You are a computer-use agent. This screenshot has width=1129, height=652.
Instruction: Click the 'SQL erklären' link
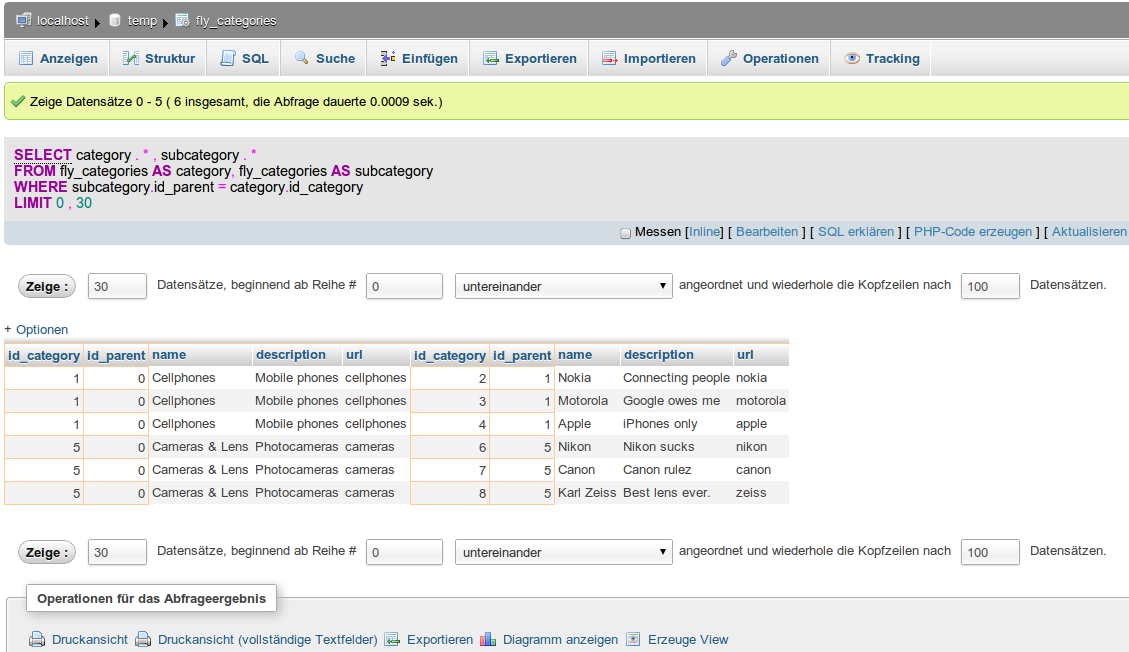856,232
